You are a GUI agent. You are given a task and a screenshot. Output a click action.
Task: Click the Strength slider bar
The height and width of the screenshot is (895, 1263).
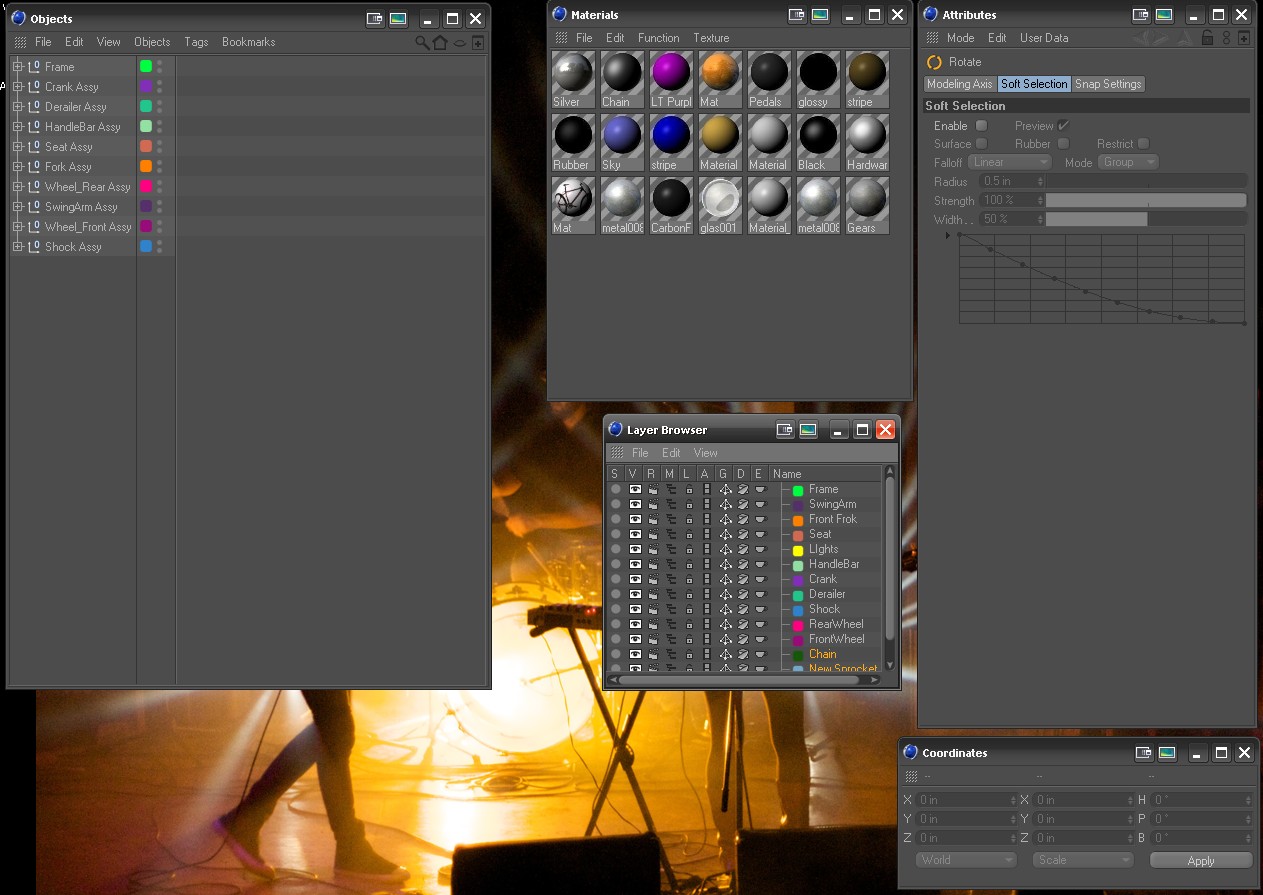point(1145,200)
